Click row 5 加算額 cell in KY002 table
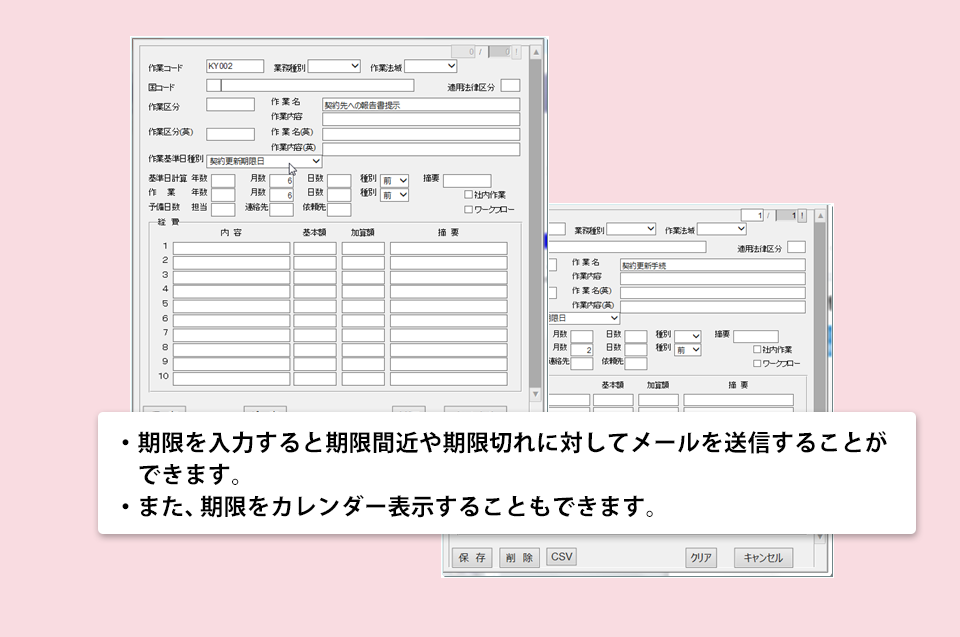Screen dimensions: 960x637 click(363, 306)
